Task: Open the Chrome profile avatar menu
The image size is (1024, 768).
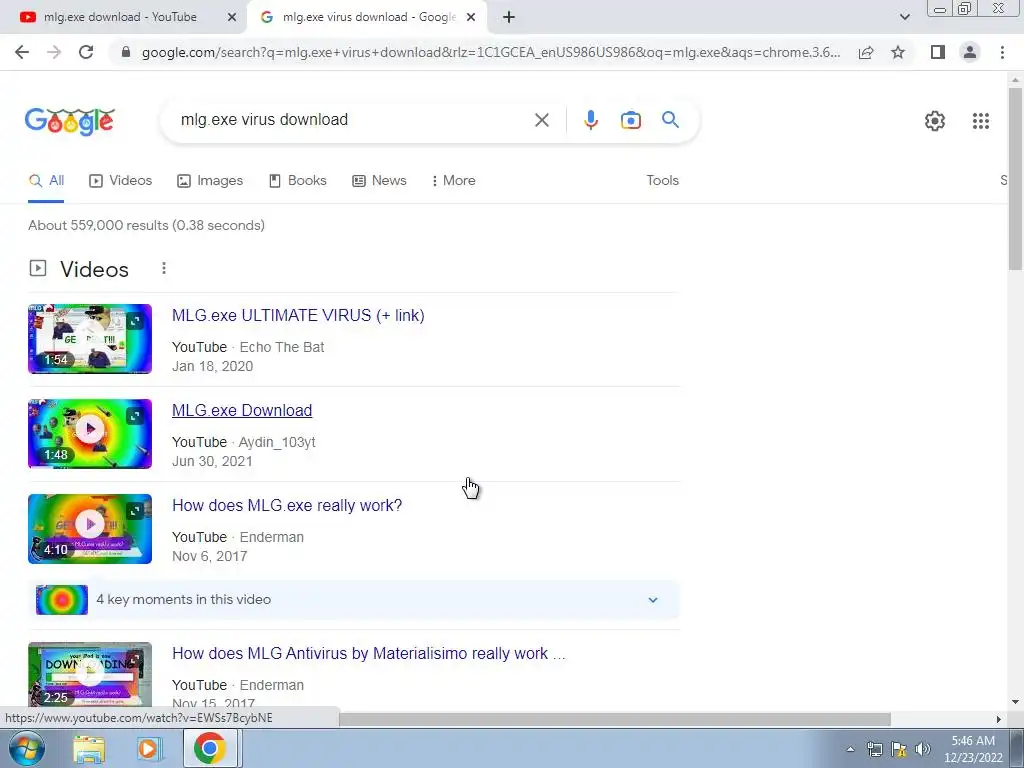Action: (970, 52)
